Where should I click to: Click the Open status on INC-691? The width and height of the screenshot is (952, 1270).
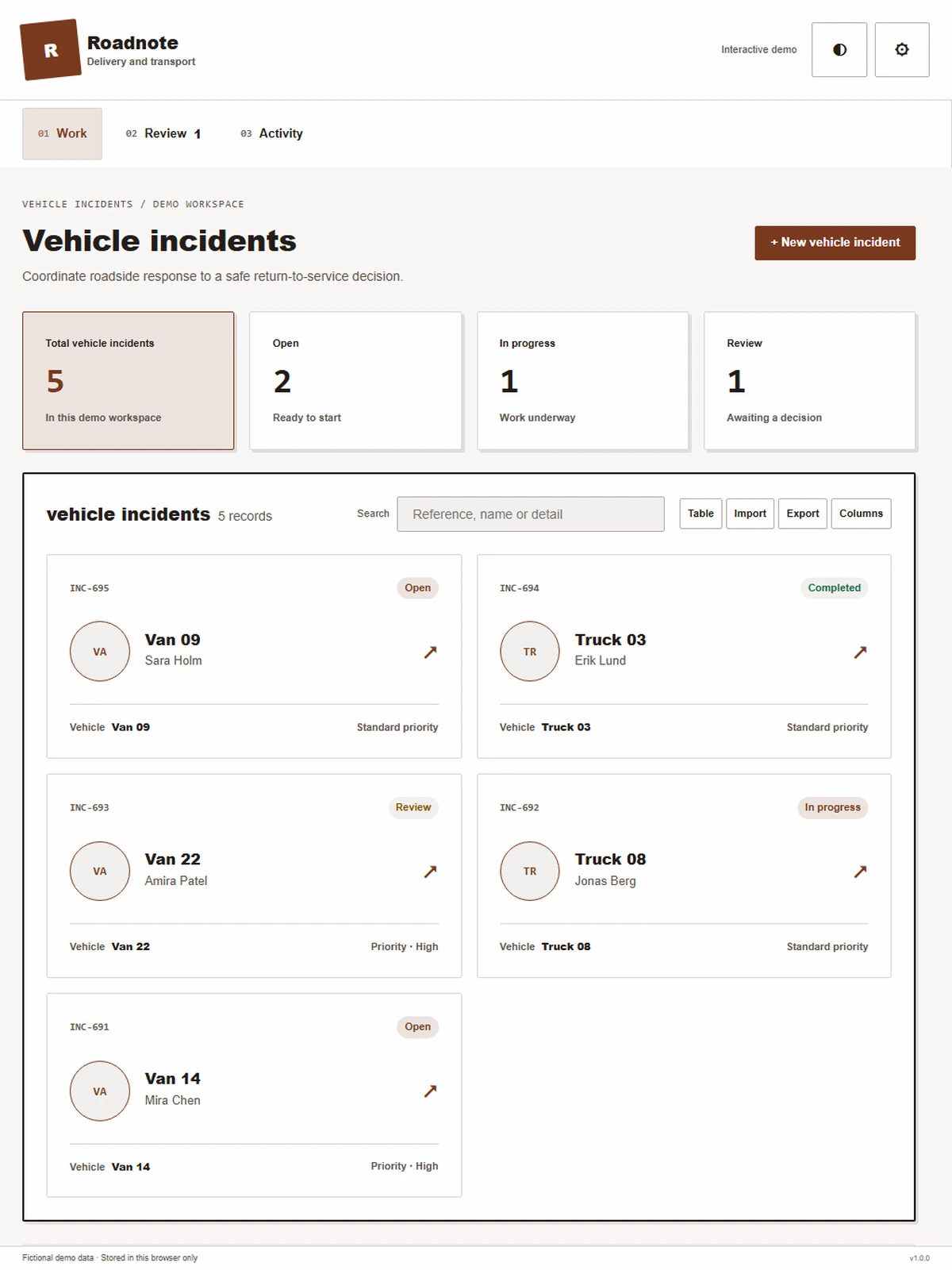(417, 1027)
